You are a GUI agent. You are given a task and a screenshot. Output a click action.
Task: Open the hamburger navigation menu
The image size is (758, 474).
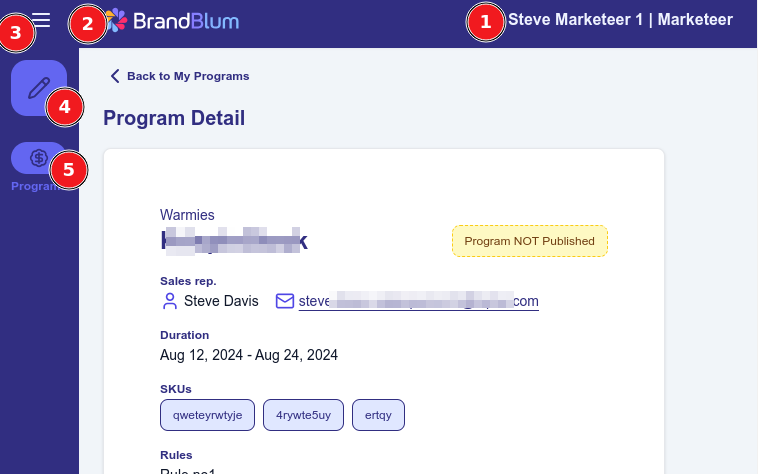(x=41, y=19)
